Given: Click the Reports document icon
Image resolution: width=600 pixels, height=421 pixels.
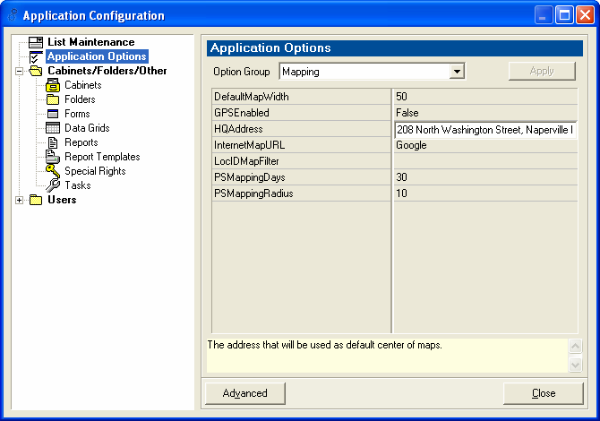Looking at the screenshot, I should pyautogui.click(x=53, y=142).
